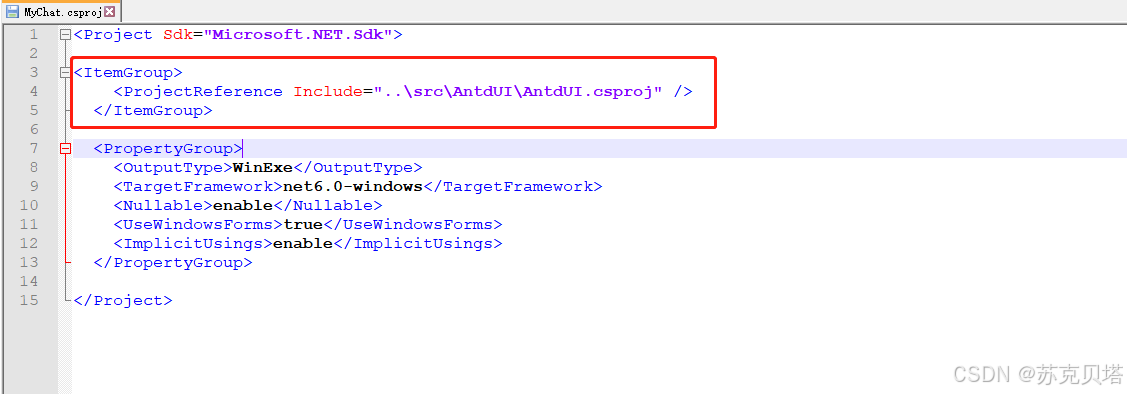Click the Microsoft.NET.Sdk attribute value
The width and height of the screenshot is (1127, 394).
pyautogui.click(x=298, y=35)
